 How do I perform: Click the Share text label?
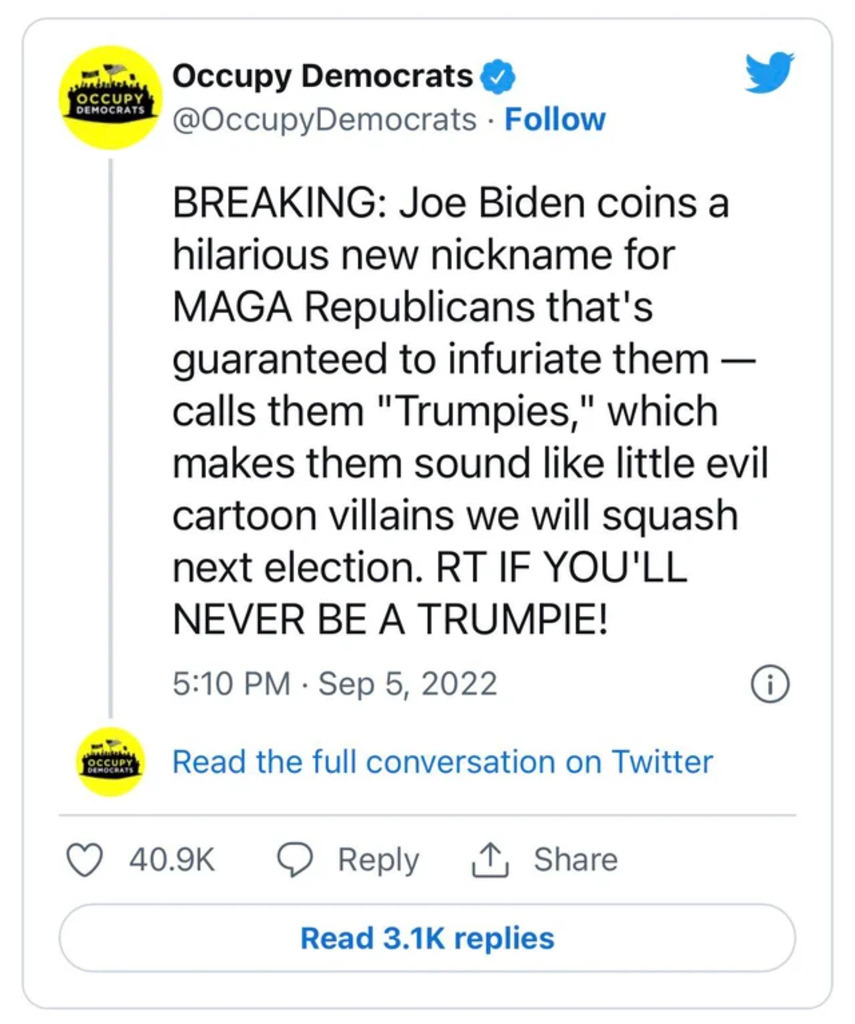click(x=575, y=860)
